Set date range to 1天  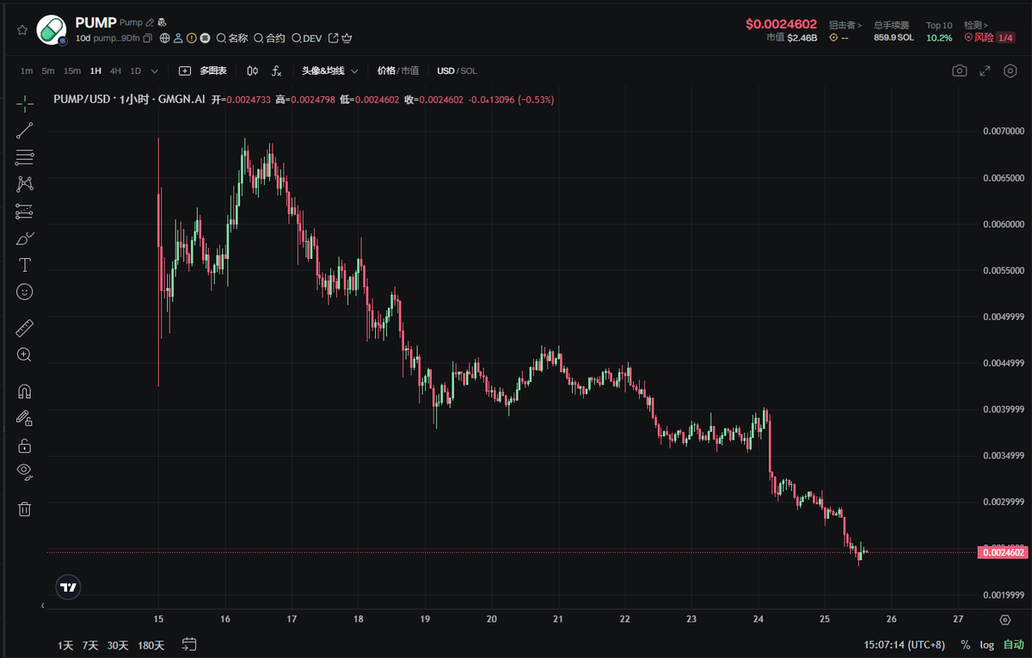click(x=65, y=645)
